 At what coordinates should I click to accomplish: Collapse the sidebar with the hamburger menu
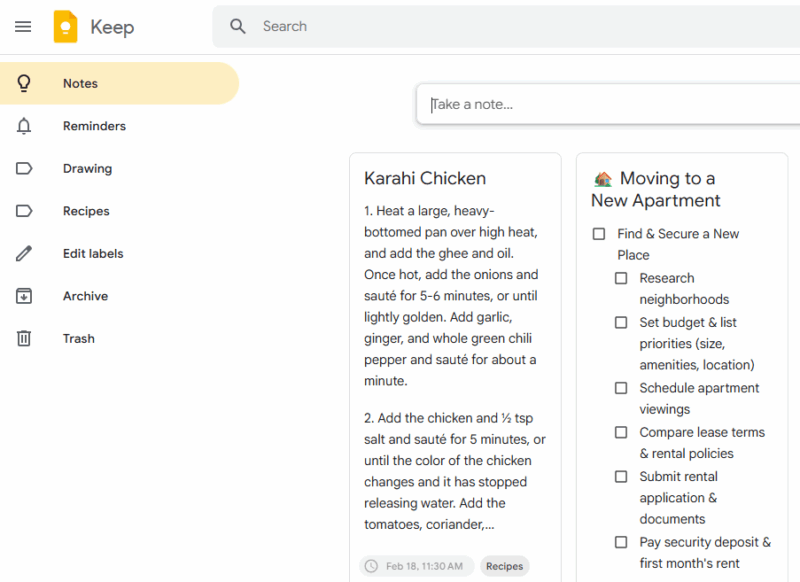tap(23, 27)
